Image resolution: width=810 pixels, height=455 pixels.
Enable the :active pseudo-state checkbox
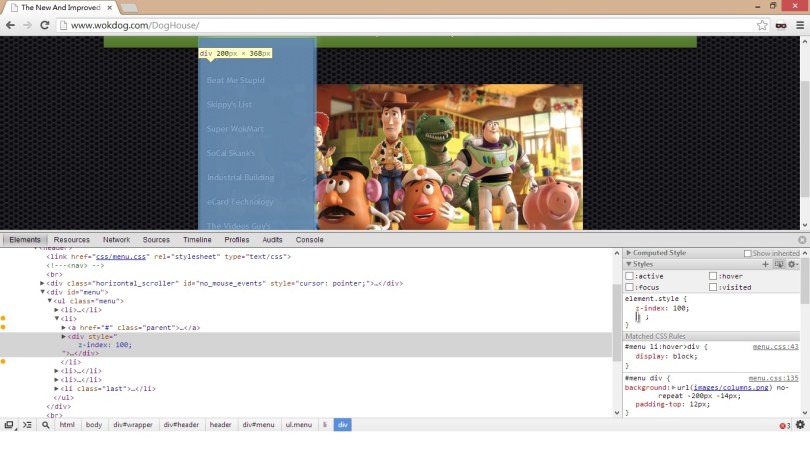tap(630, 276)
